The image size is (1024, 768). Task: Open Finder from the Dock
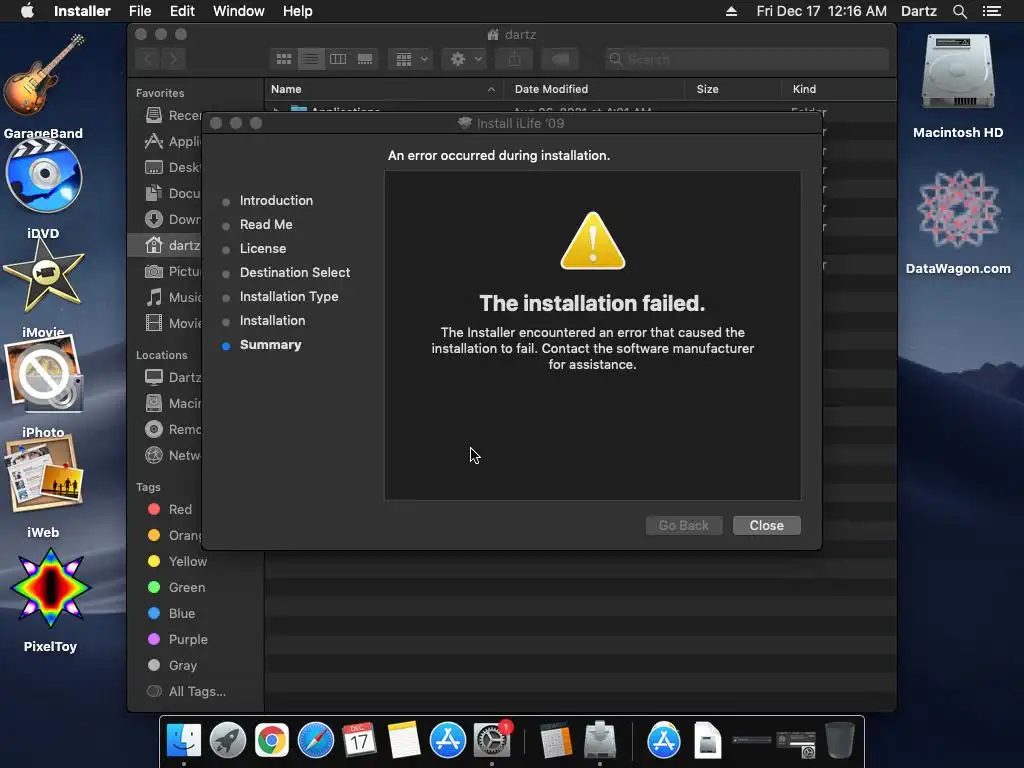point(184,741)
